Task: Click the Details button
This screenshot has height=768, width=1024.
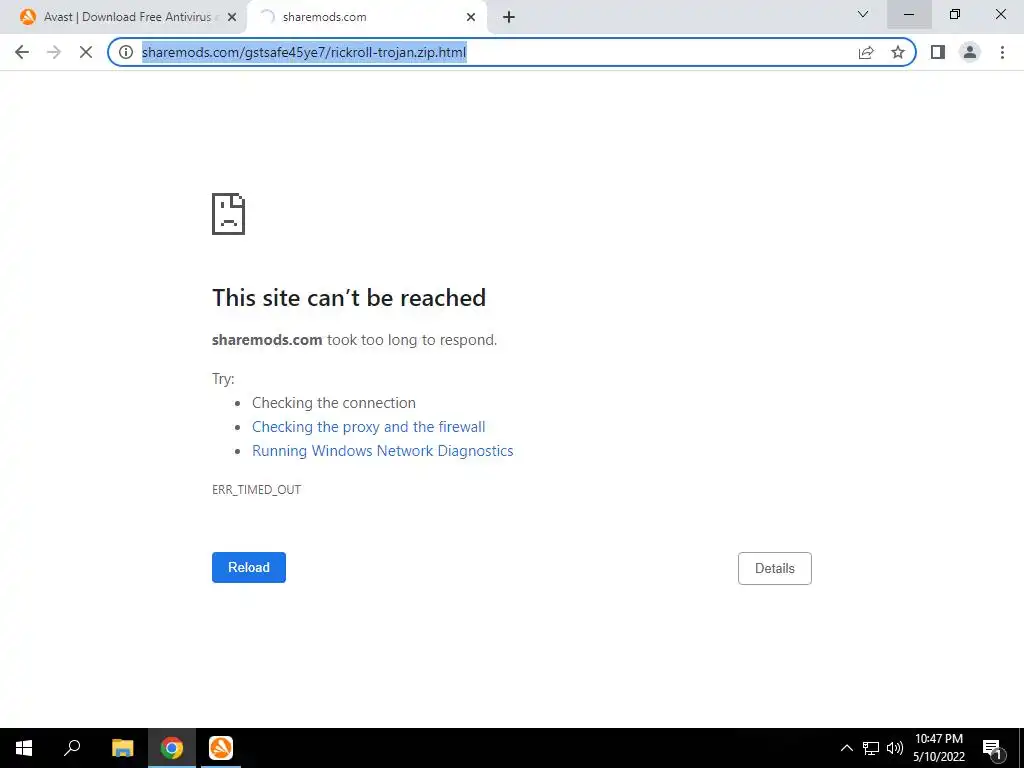Action: (x=775, y=568)
